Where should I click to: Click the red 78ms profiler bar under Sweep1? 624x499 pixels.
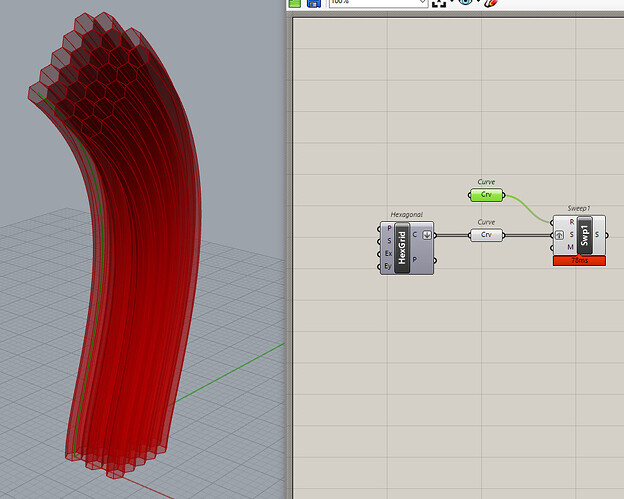[x=579, y=261]
